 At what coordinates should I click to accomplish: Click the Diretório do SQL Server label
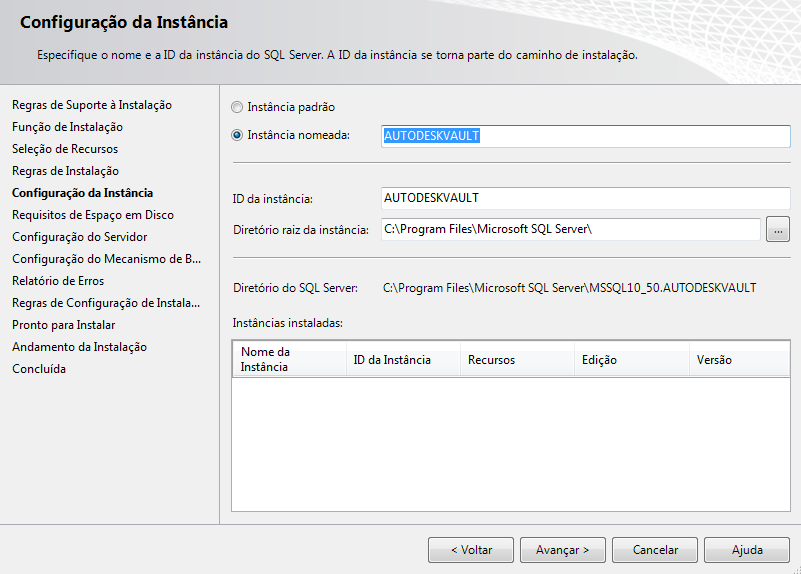click(295, 288)
